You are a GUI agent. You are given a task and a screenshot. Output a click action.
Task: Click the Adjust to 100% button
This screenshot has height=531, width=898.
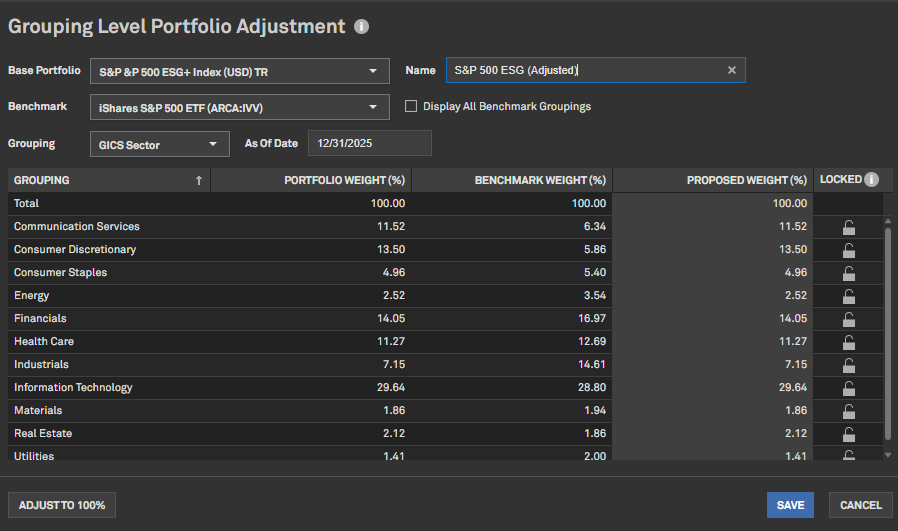pyautogui.click(x=62, y=505)
